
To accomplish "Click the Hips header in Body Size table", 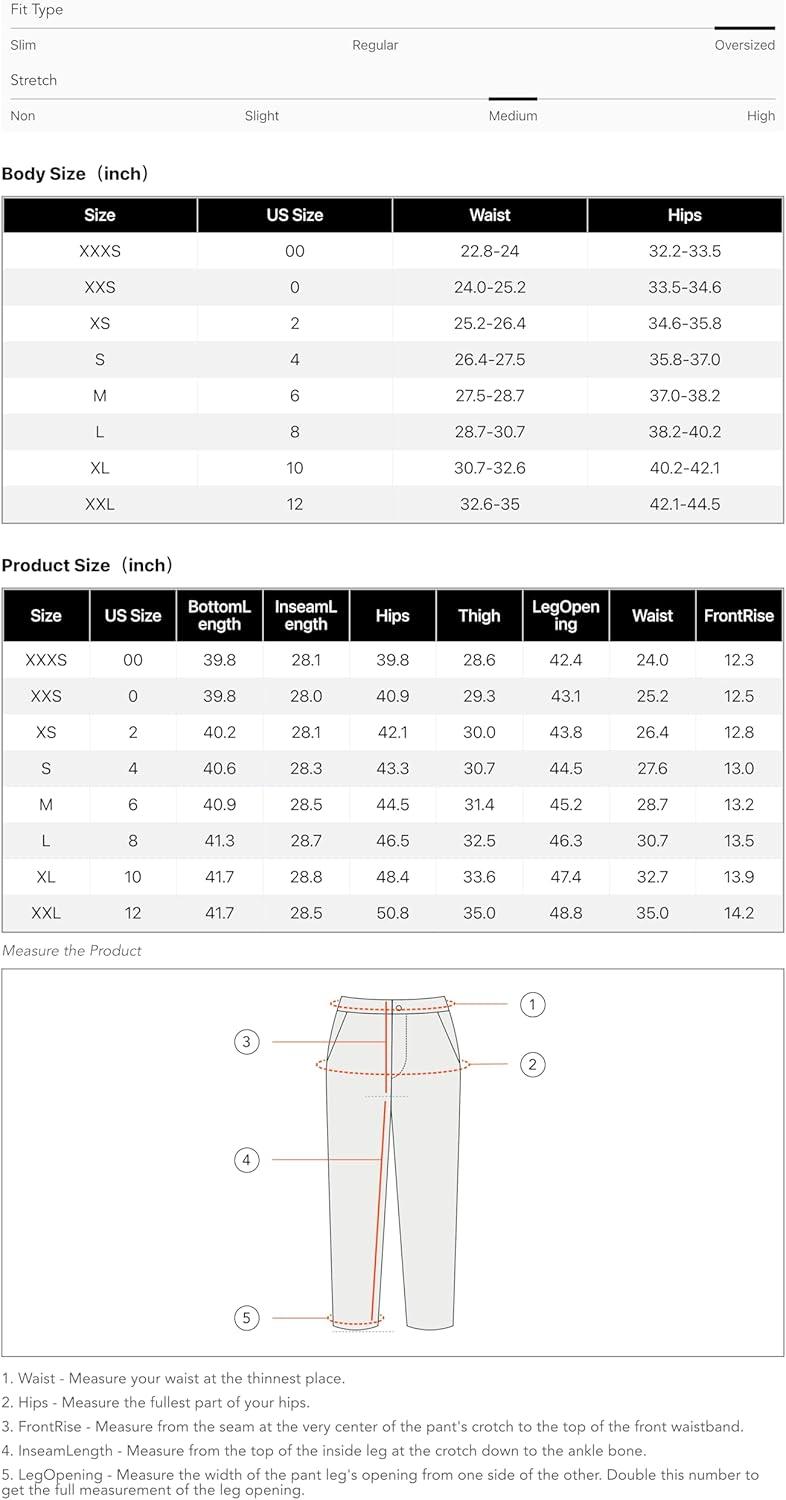I will [685, 215].
